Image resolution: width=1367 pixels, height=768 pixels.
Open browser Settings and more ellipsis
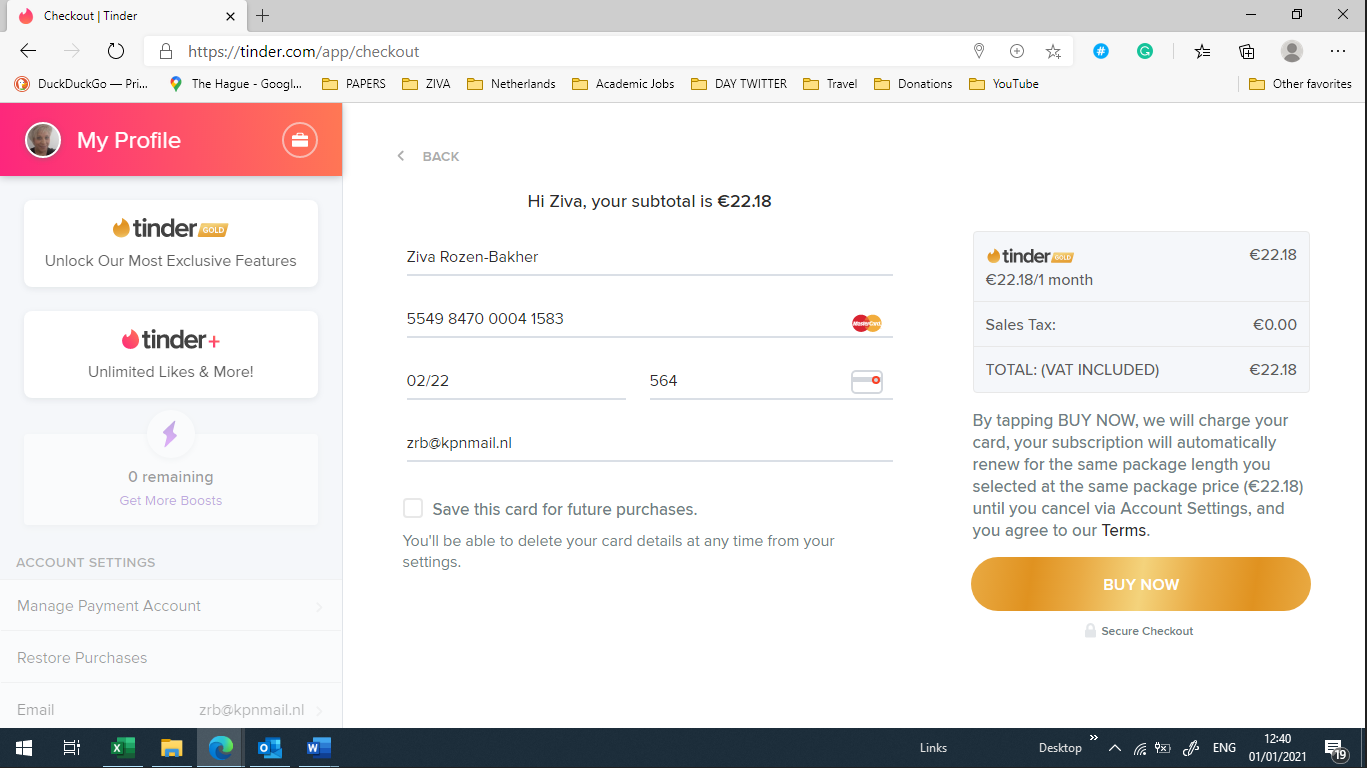click(1338, 51)
